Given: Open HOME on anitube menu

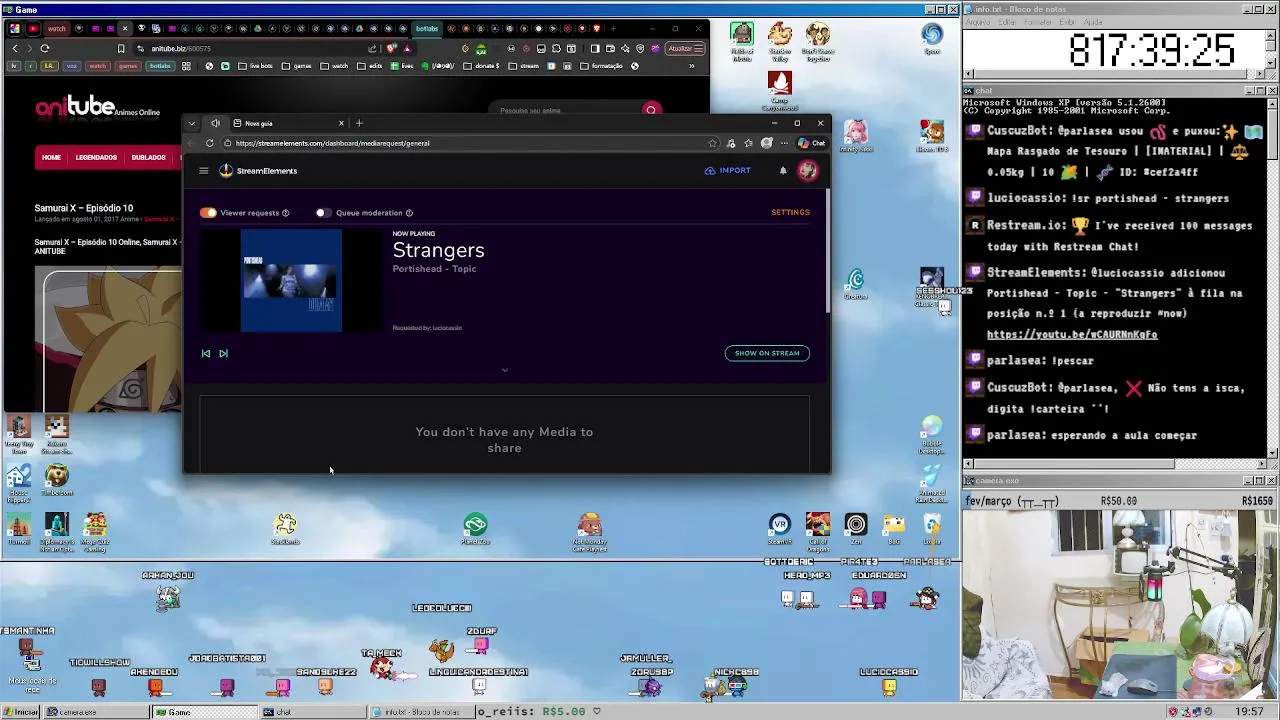Looking at the screenshot, I should [51, 157].
